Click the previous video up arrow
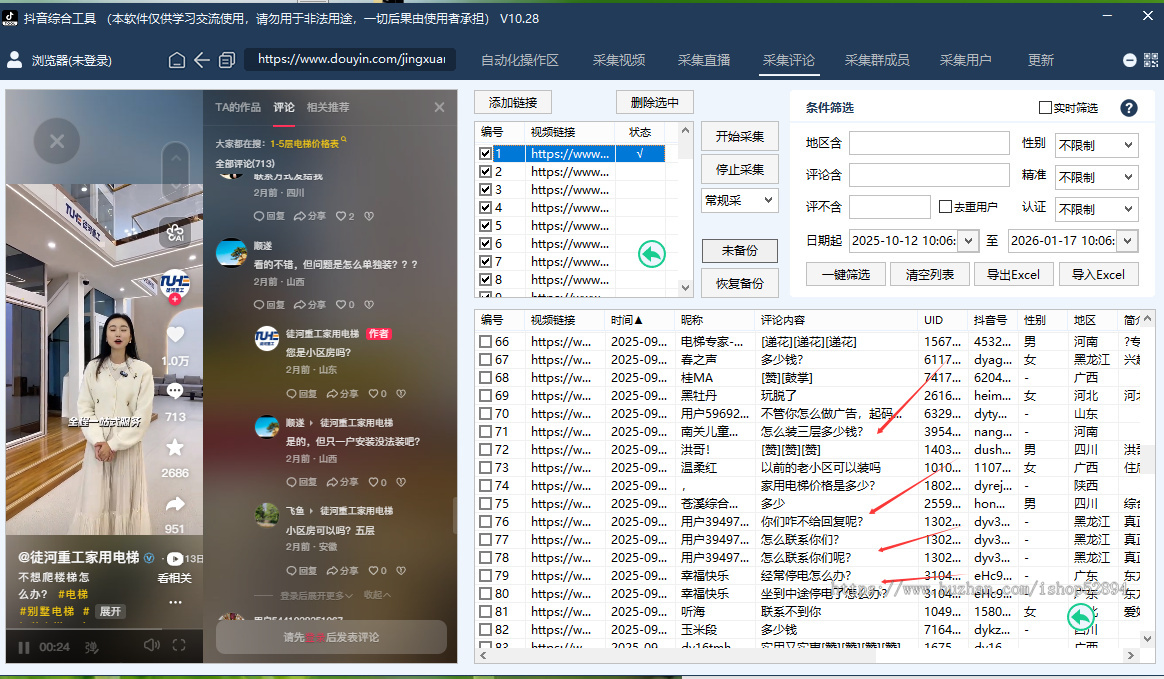 (175, 158)
